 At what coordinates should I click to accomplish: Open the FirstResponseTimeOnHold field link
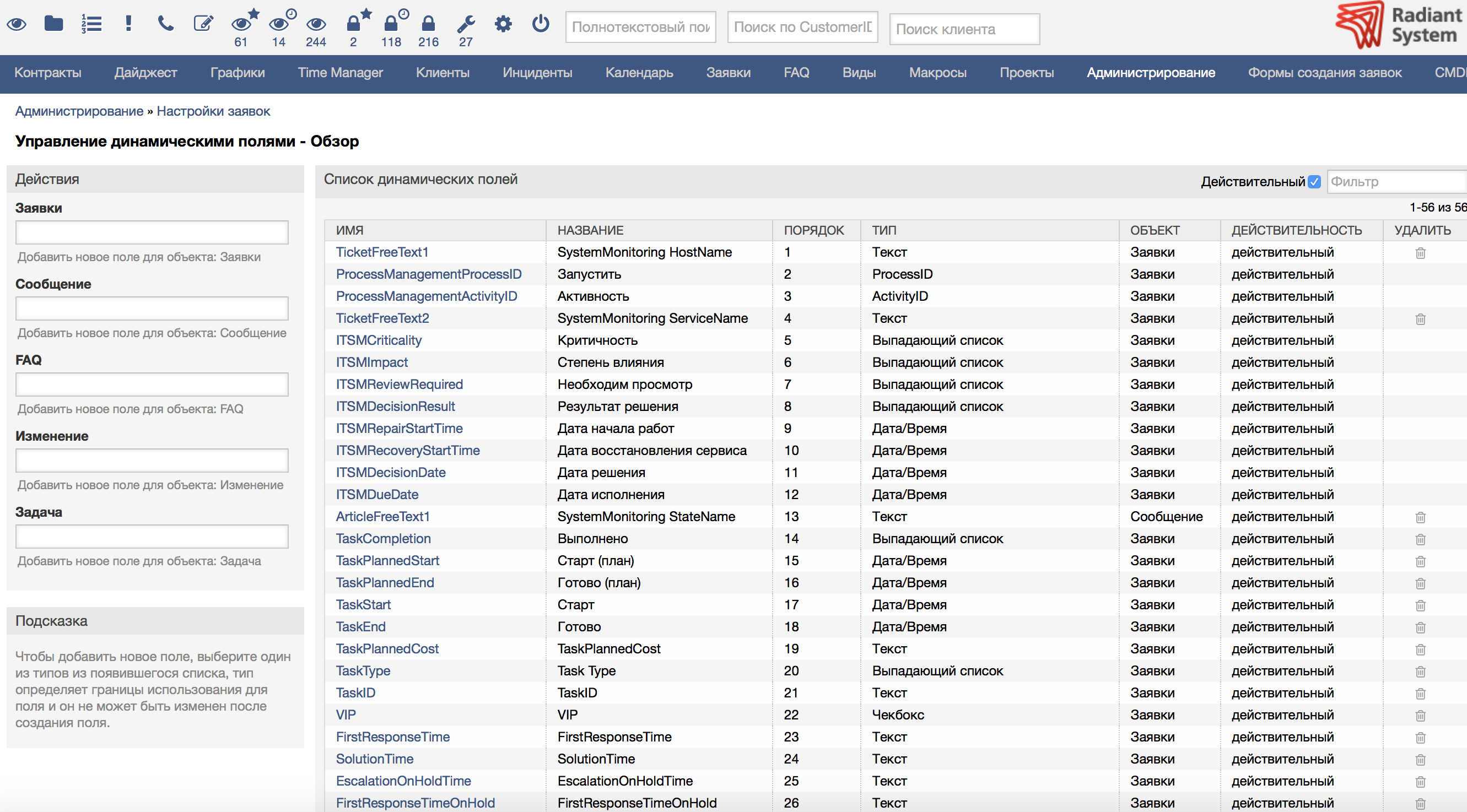click(x=415, y=803)
